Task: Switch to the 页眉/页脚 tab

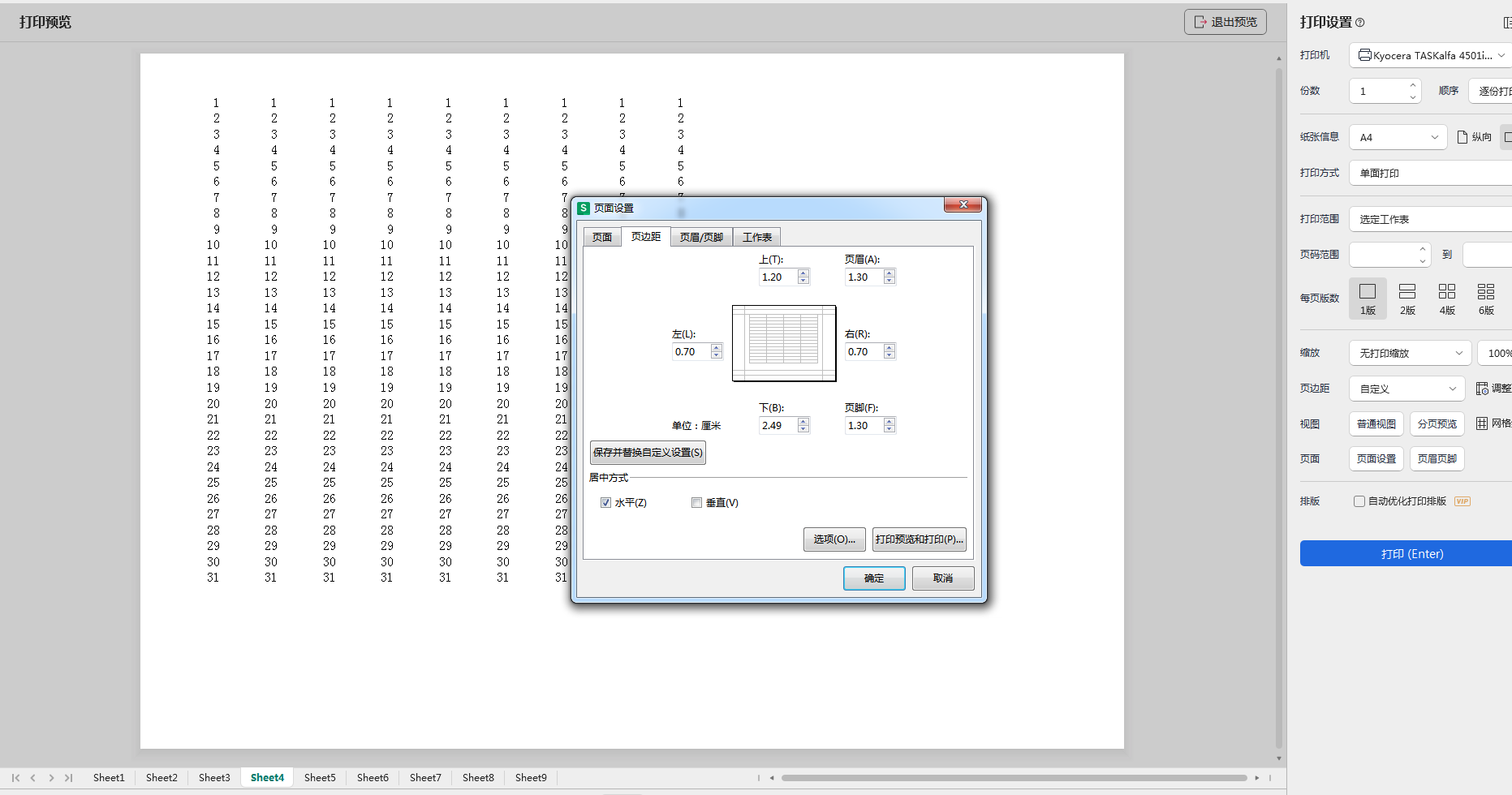Action: click(701, 237)
